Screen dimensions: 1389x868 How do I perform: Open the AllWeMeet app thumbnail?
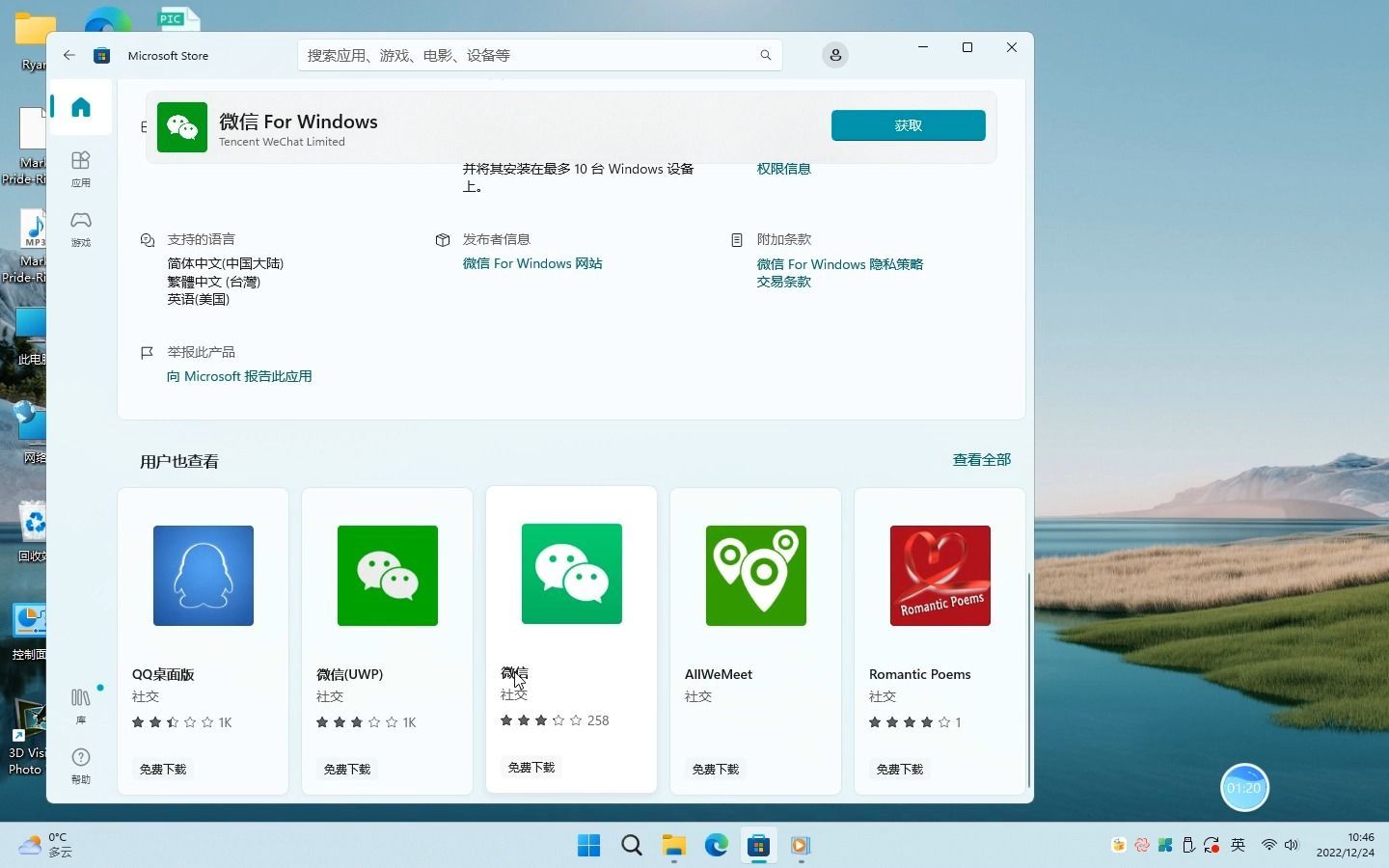(x=756, y=576)
